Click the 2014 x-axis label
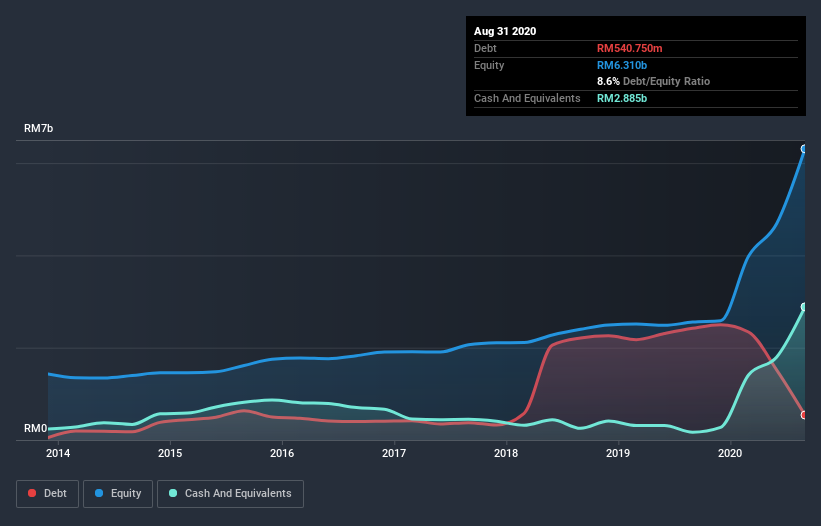 pos(58,453)
